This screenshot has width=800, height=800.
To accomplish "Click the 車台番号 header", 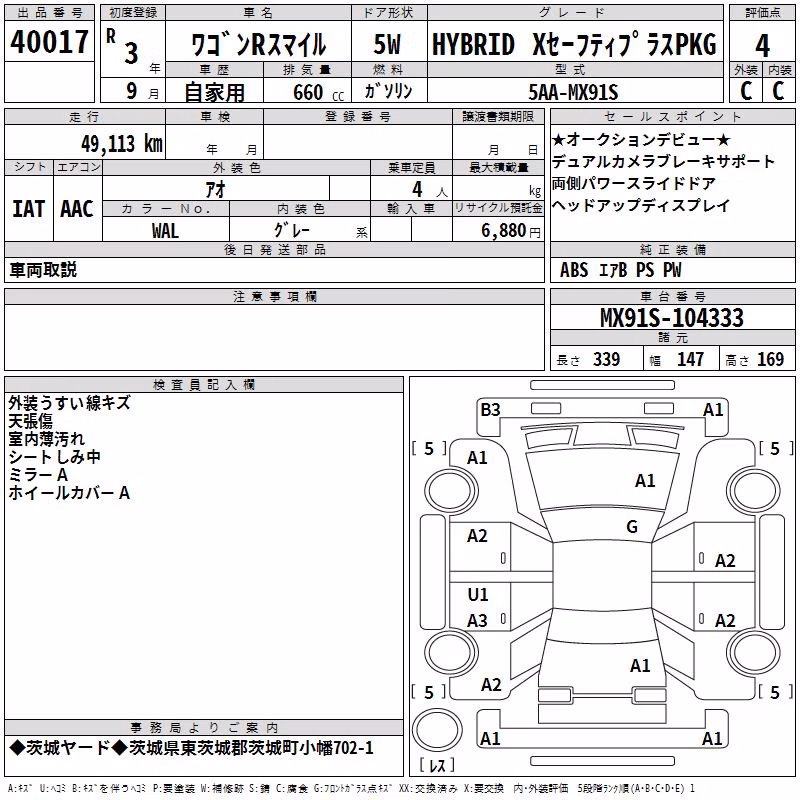I will click(672, 296).
